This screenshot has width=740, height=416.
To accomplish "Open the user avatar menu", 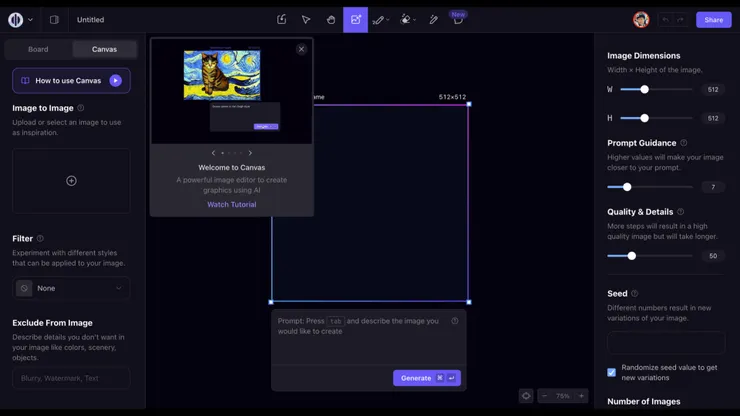I will (x=641, y=20).
